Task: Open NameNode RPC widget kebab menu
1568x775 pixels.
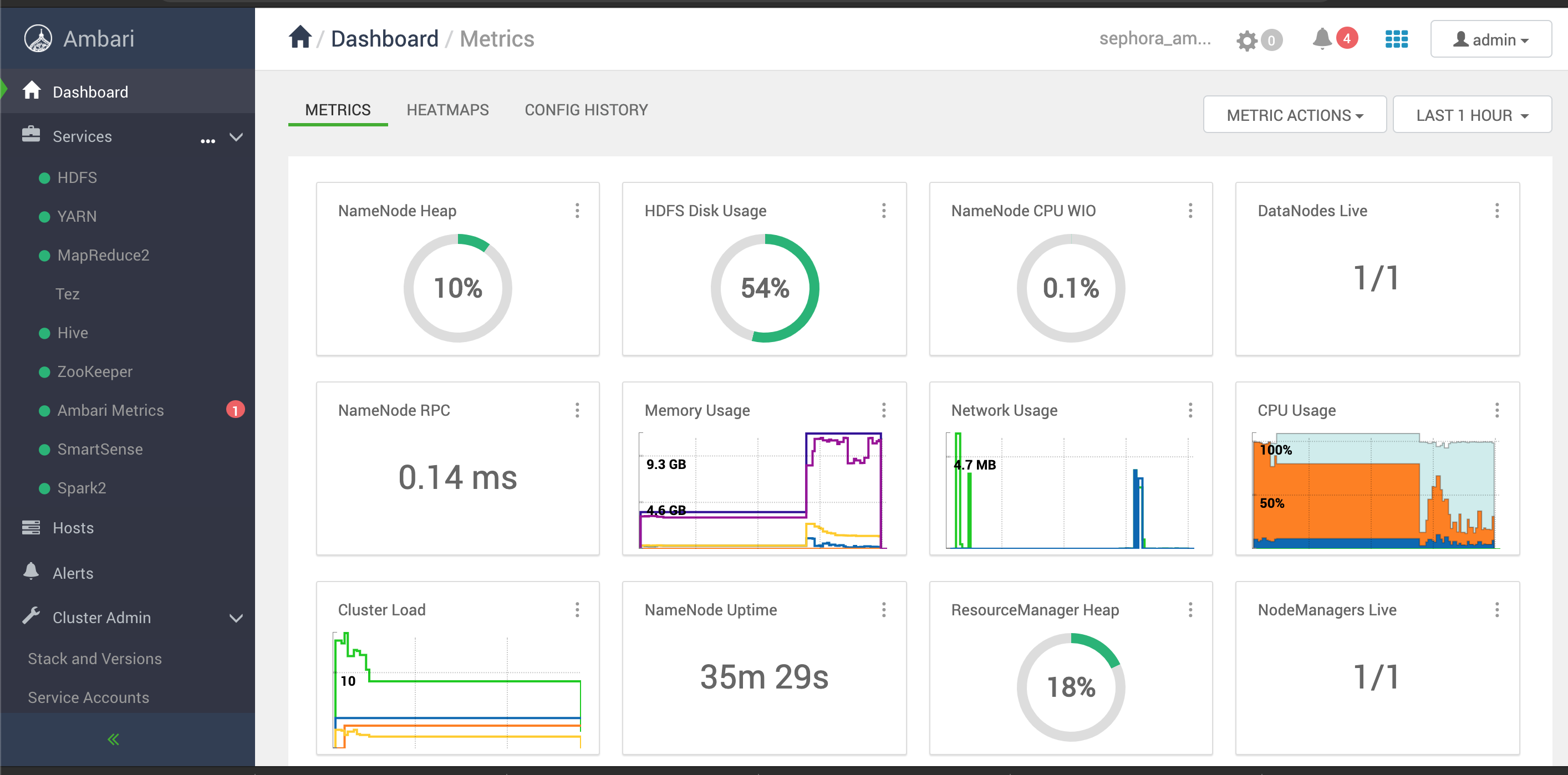Action: coord(577,410)
